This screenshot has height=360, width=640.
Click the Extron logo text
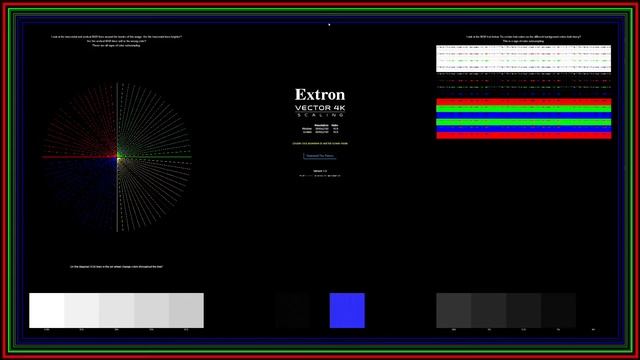click(x=320, y=95)
